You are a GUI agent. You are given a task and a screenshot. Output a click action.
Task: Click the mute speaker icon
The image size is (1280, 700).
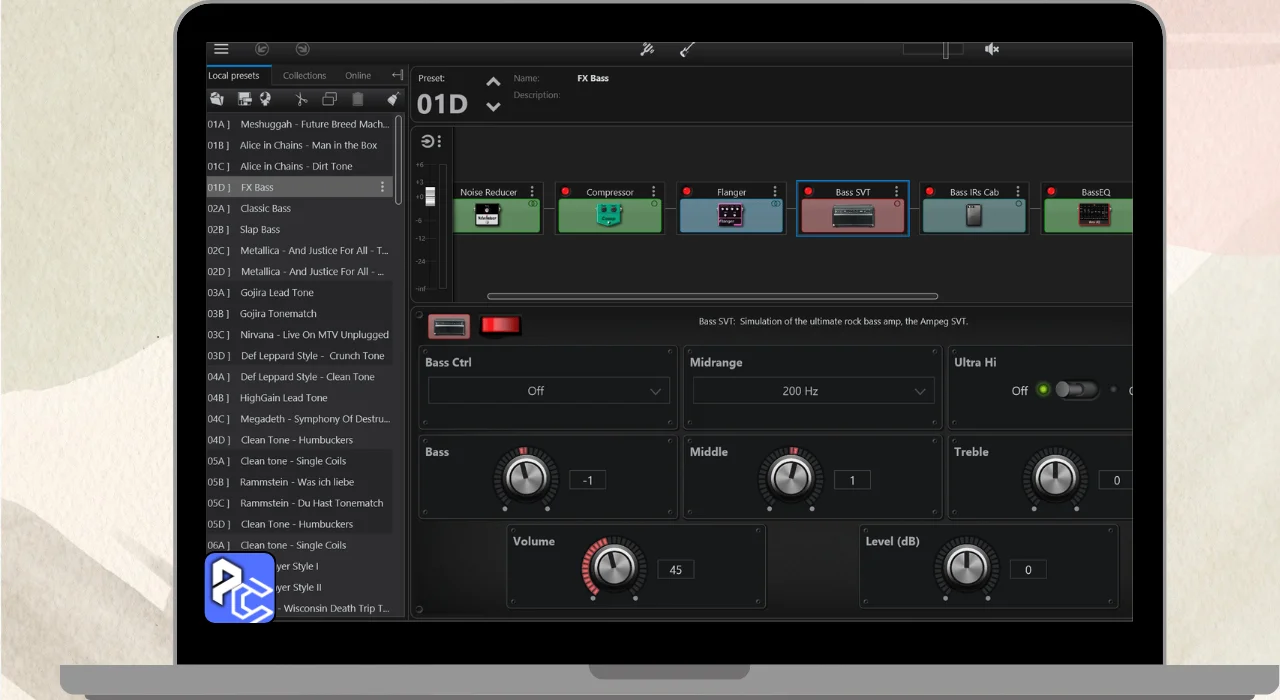992,49
